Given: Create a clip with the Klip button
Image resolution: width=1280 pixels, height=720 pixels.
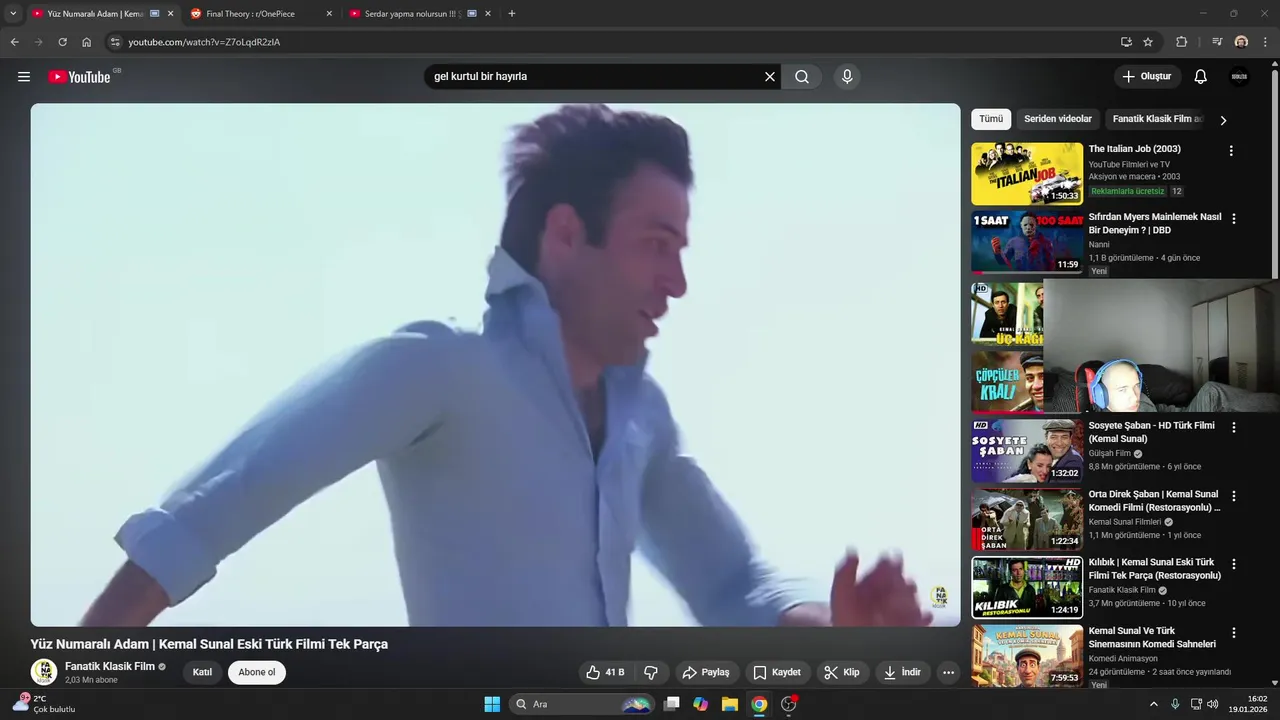Looking at the screenshot, I should click(842, 672).
